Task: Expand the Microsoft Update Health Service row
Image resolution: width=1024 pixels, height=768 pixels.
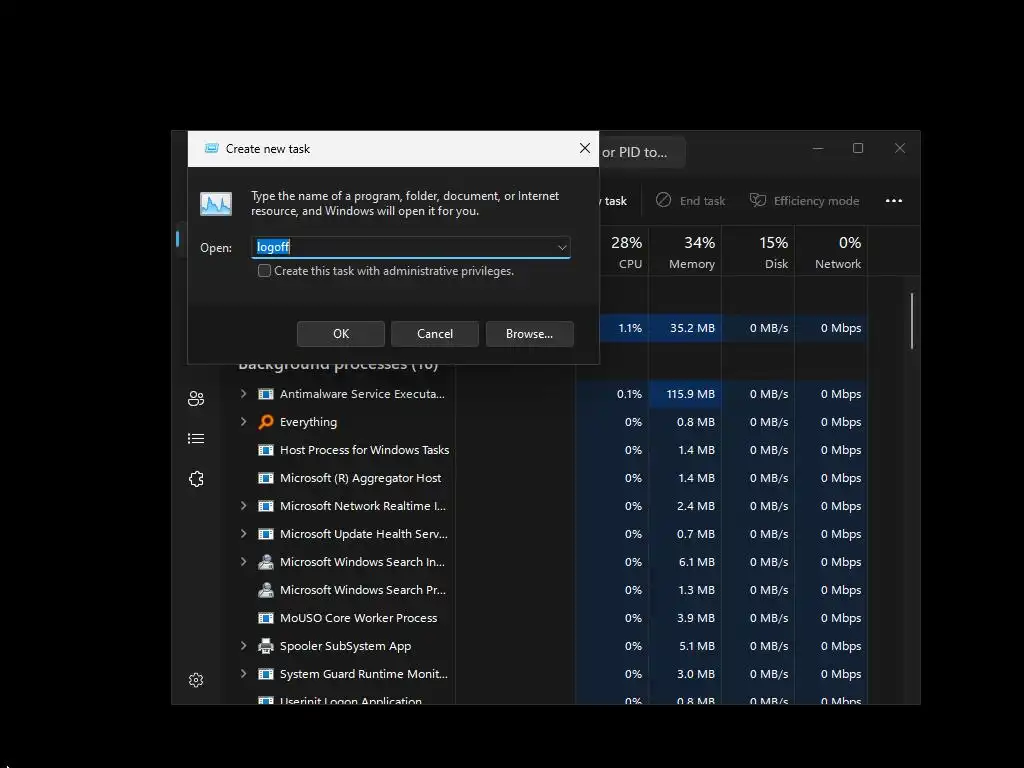Action: 244,534
